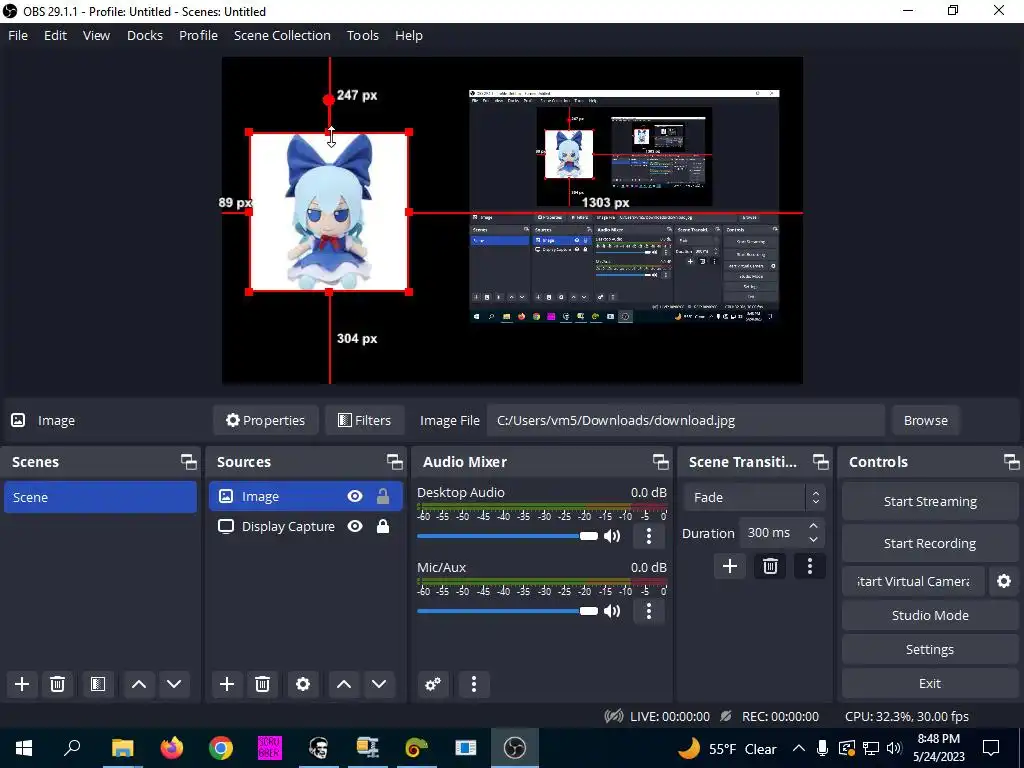
Task: Lock the Image source
Action: tap(383, 496)
